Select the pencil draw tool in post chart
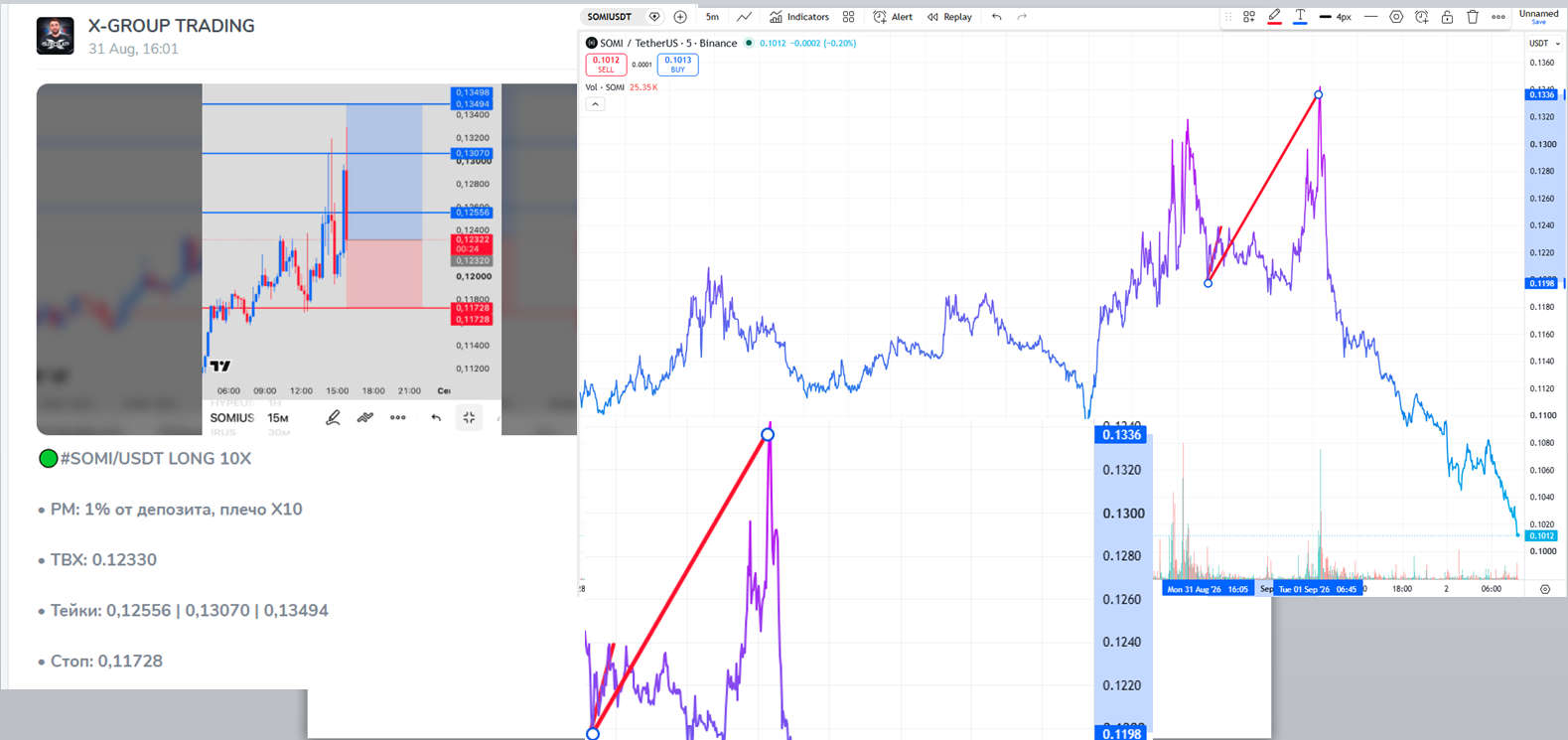1568x740 pixels. click(333, 418)
